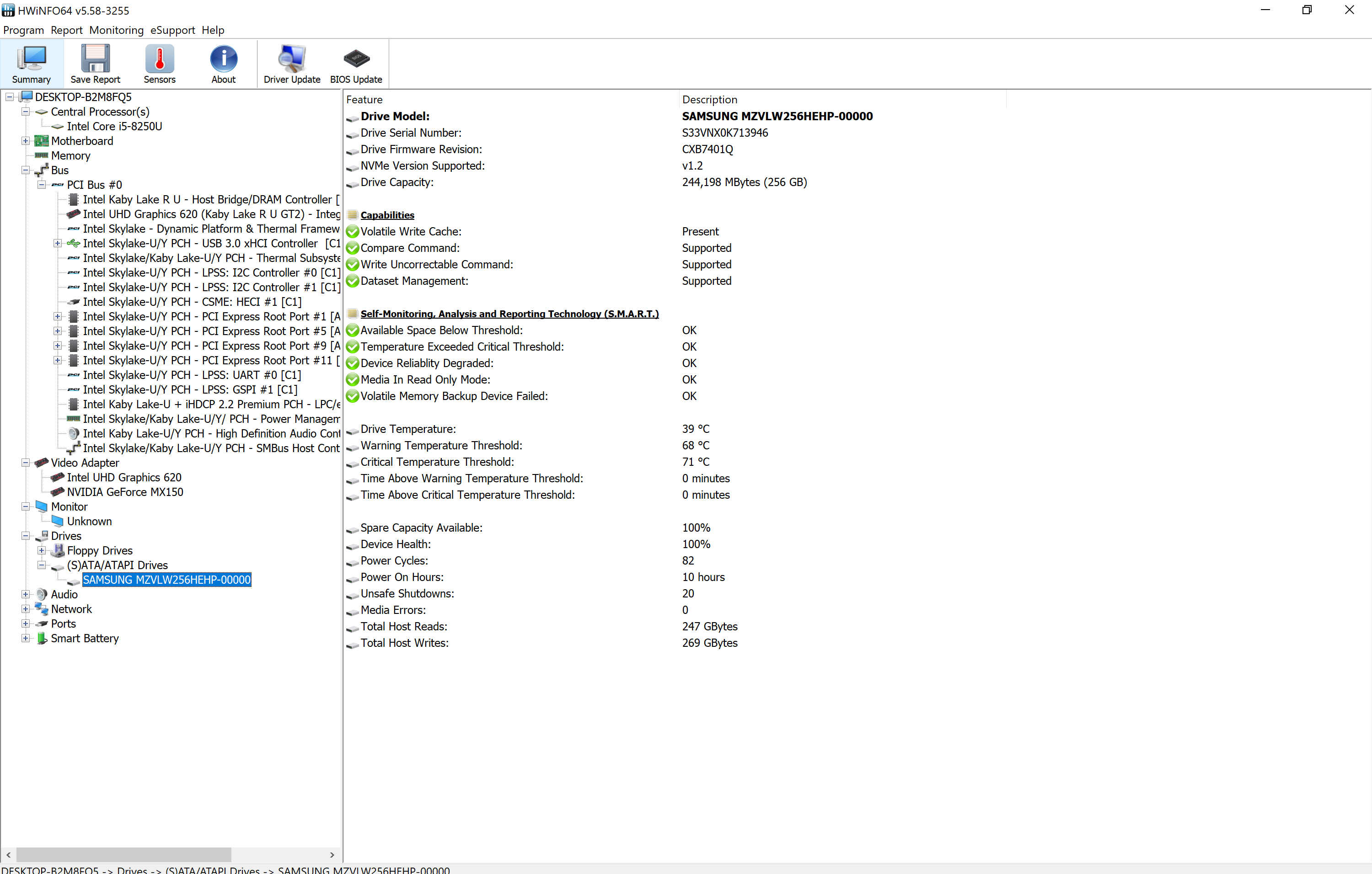Click the Video Adapter card icon
This screenshot has width=1372, height=874.
point(41,462)
